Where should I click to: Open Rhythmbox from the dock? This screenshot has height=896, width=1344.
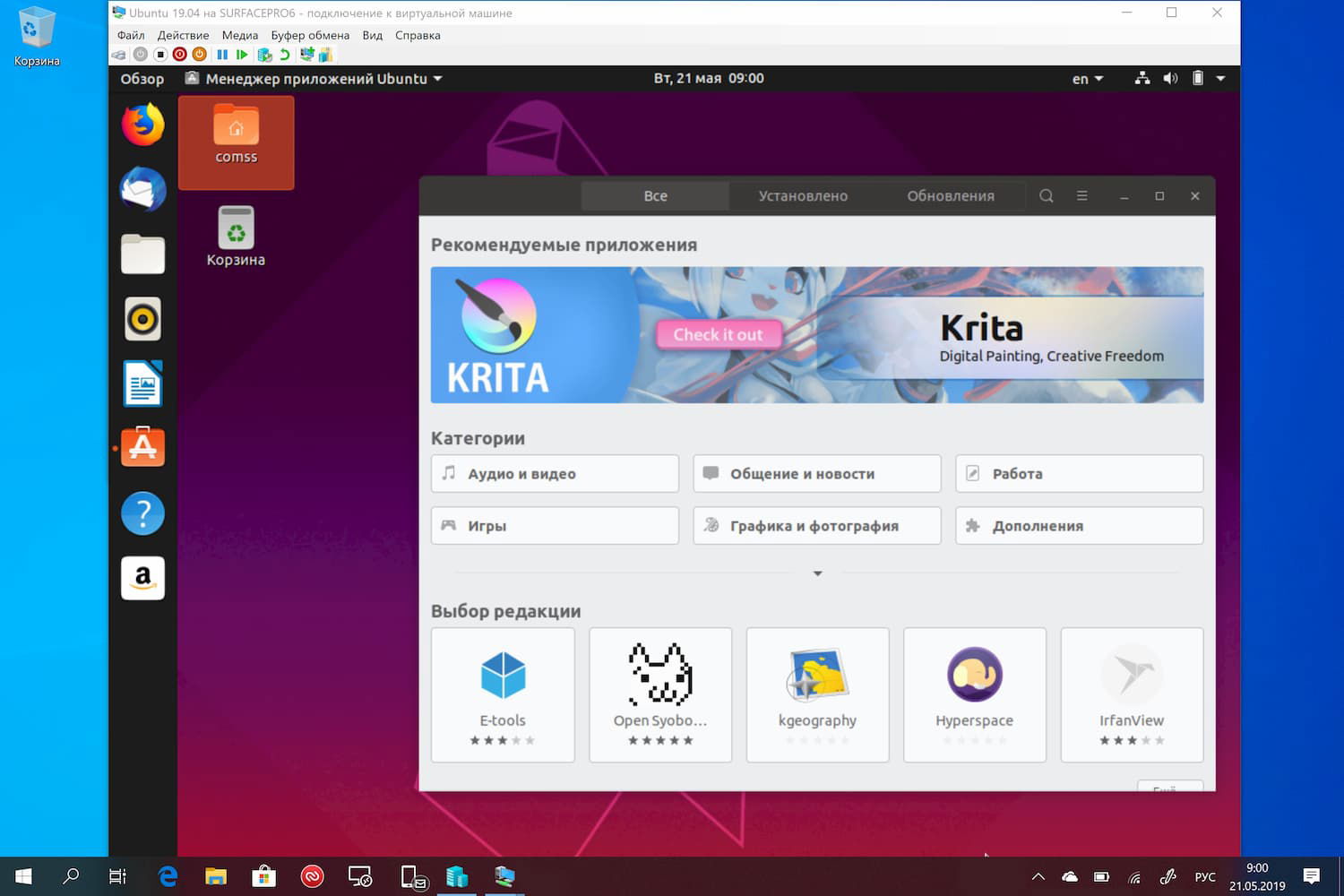point(142,319)
